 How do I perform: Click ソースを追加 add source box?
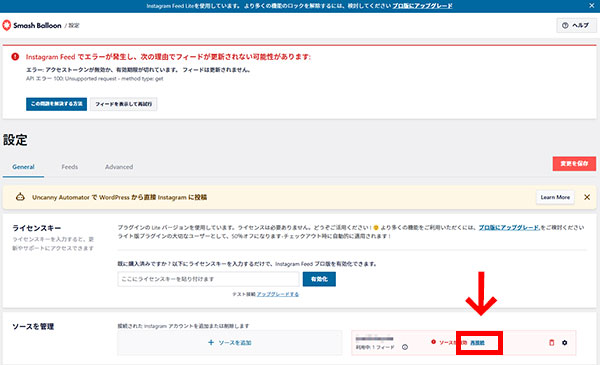coord(230,343)
